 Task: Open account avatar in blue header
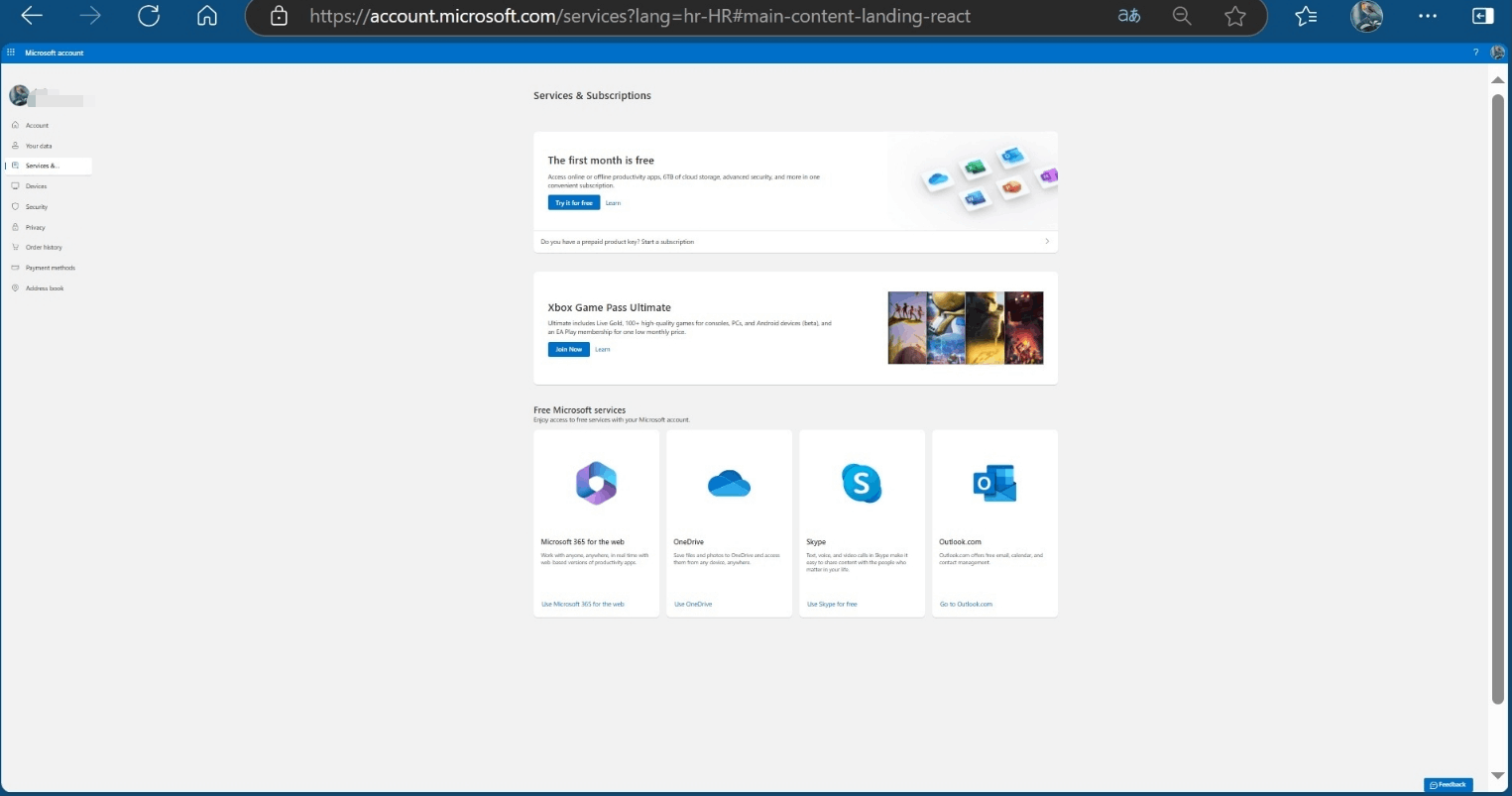click(x=1498, y=53)
